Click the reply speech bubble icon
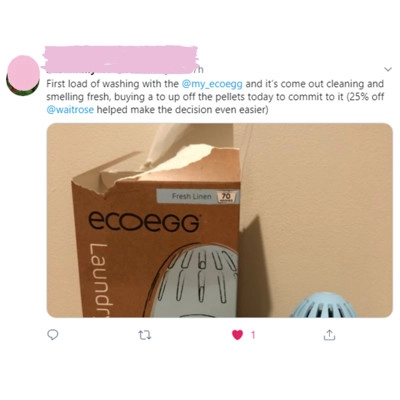 53,335
